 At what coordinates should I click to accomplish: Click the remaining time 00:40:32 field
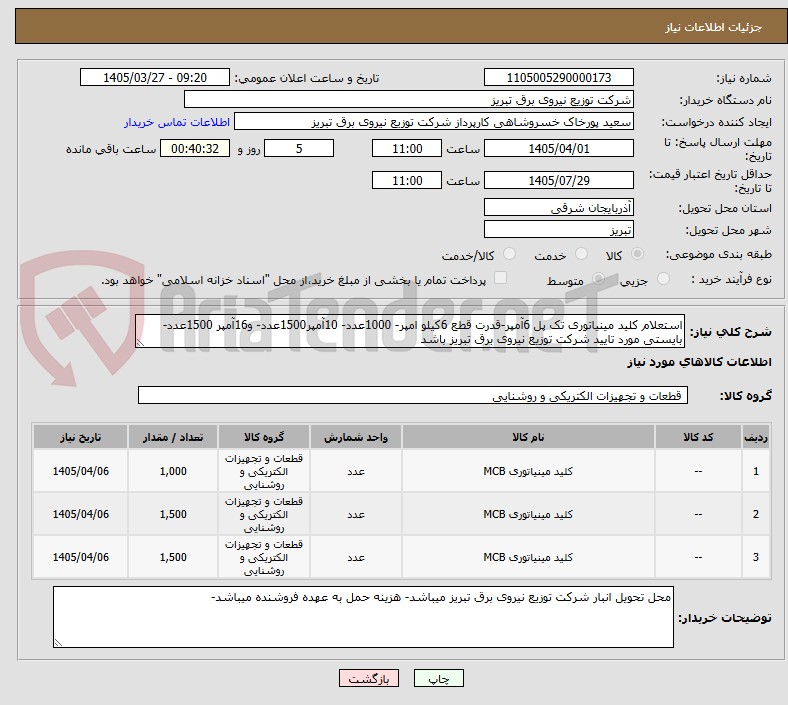pyautogui.click(x=194, y=149)
